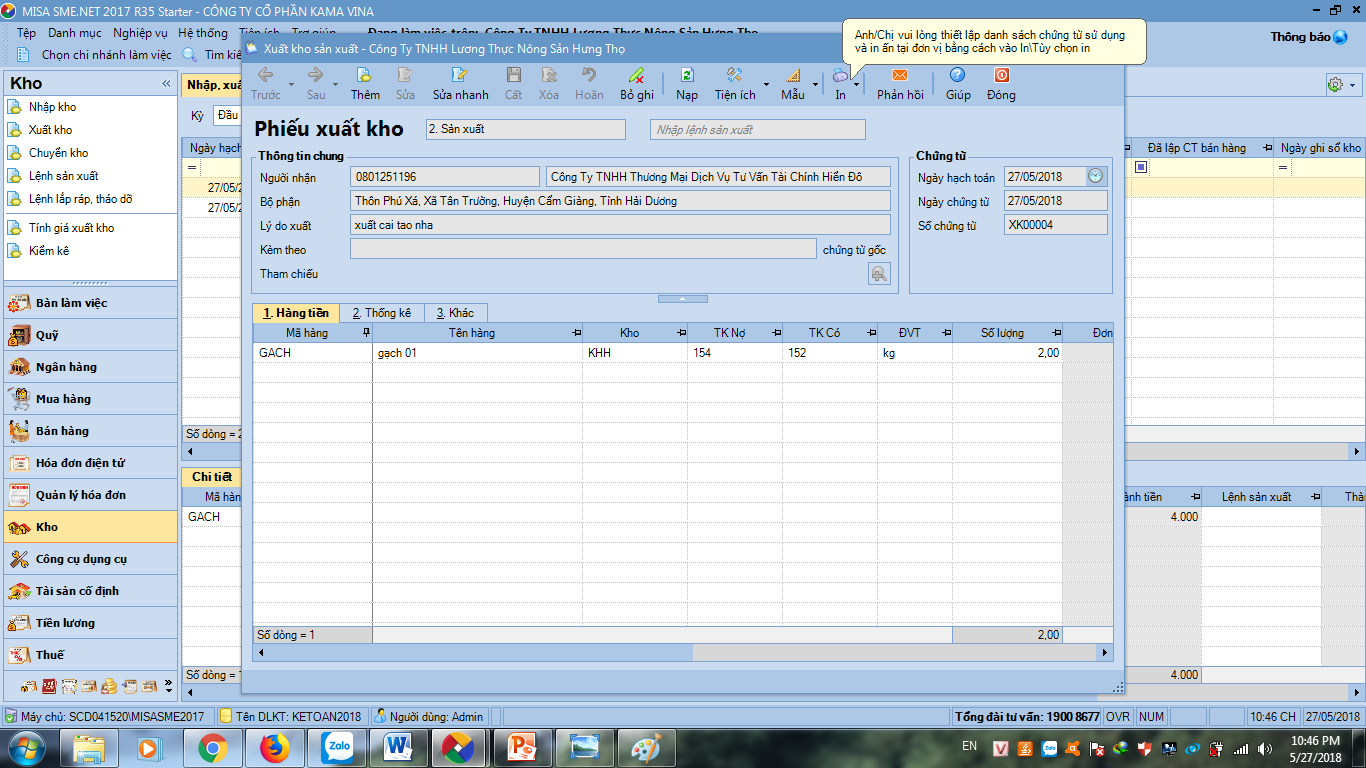1366x768 pixels.
Task: Click the In (print) printer icon
Action: coord(840,75)
